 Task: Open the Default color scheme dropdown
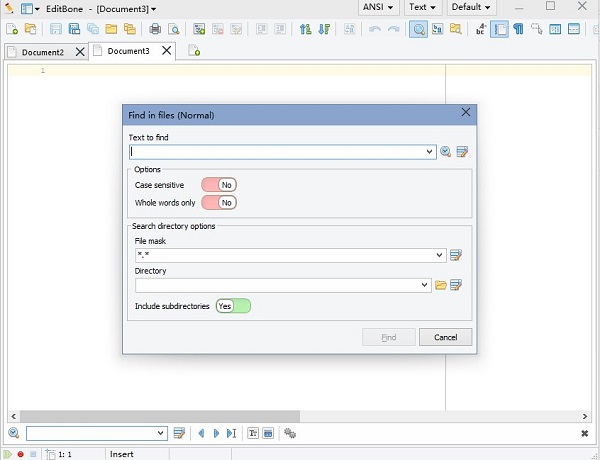pyautogui.click(x=471, y=7)
